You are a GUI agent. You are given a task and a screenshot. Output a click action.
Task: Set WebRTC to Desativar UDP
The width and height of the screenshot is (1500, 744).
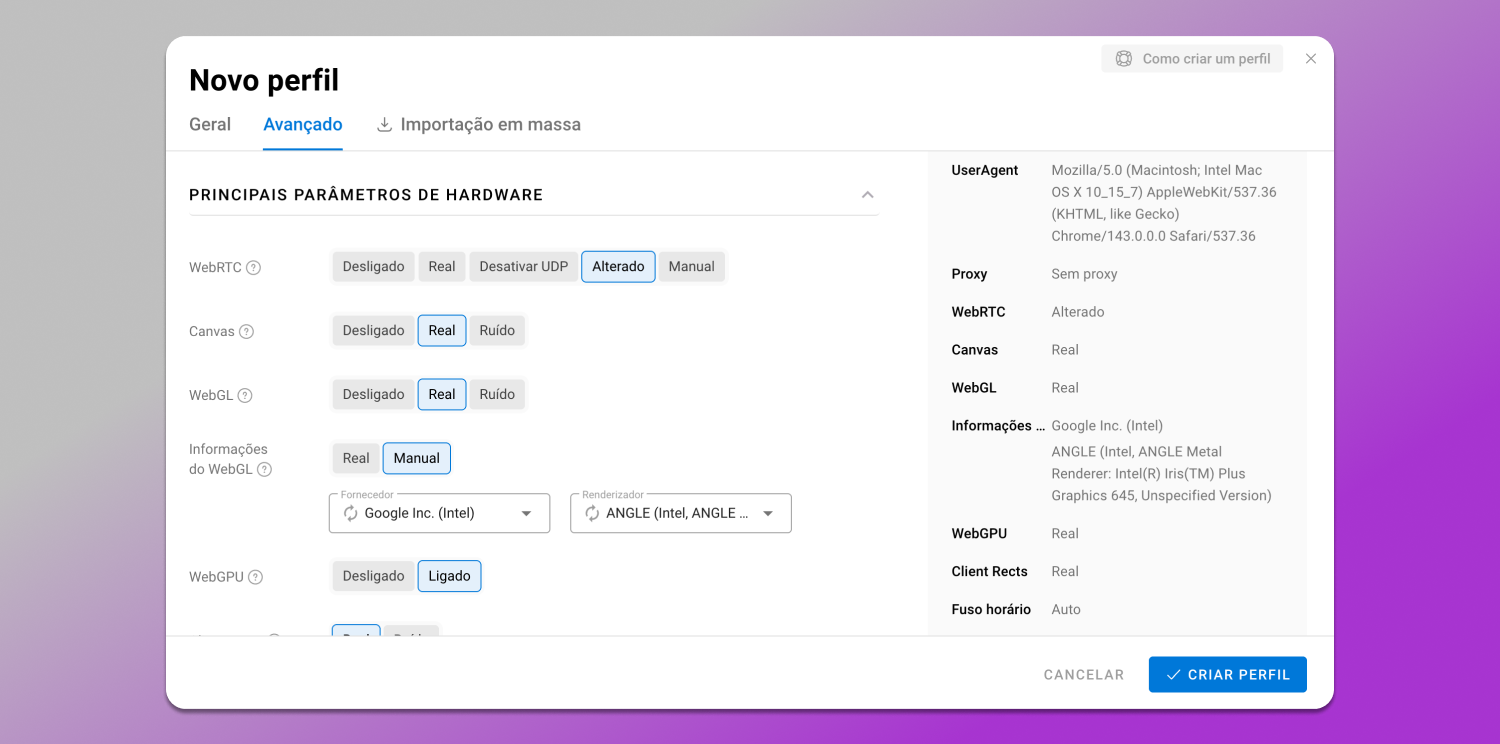523,267
